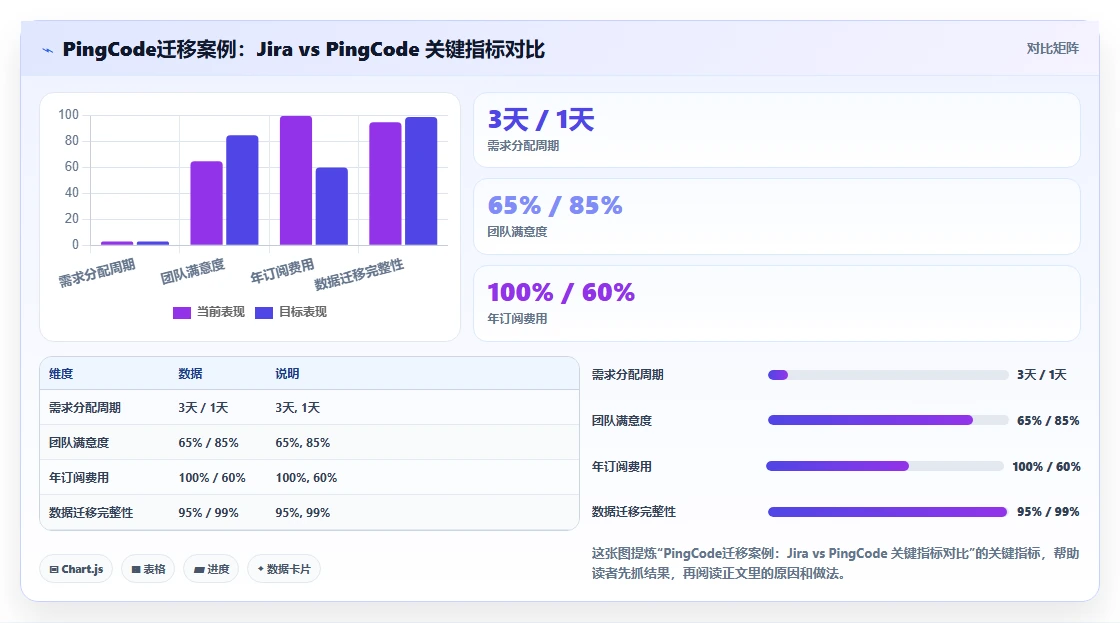This screenshot has width=1120, height=623.
Task: Click the 需求分配周期 axis label under chart
Action: [96, 273]
